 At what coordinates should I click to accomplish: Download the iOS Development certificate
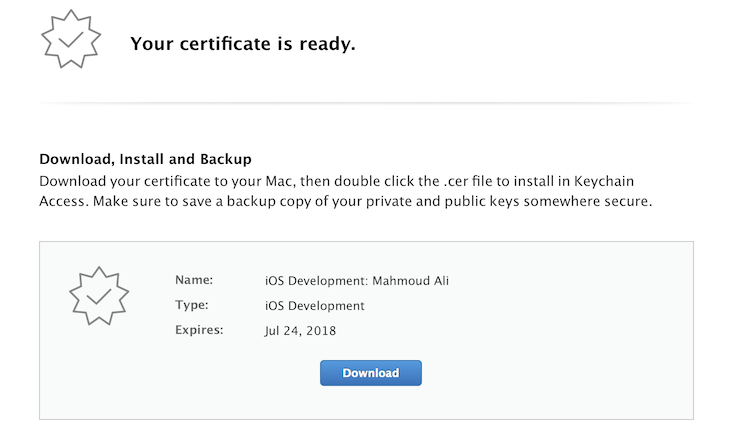371,373
